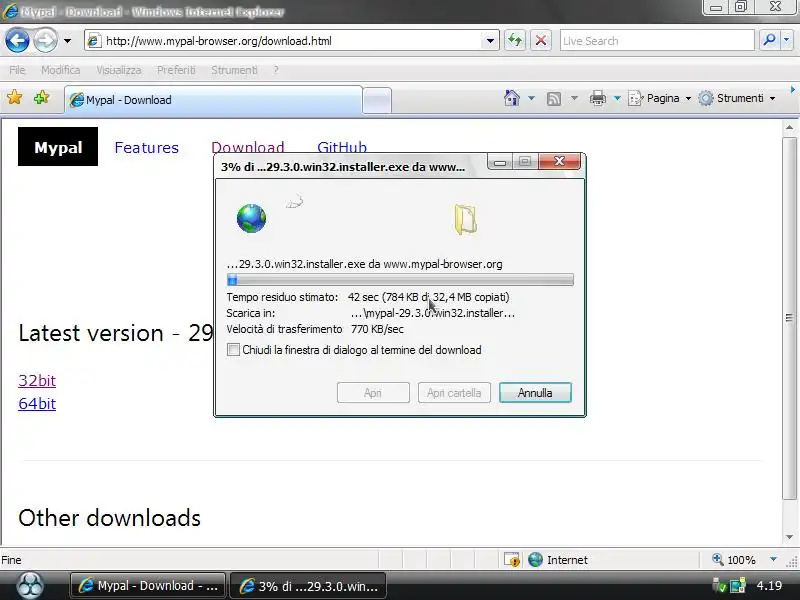This screenshot has height=600, width=800.
Task: Click the page scrollbar down arrow
Action: pyautogui.click(x=789, y=537)
